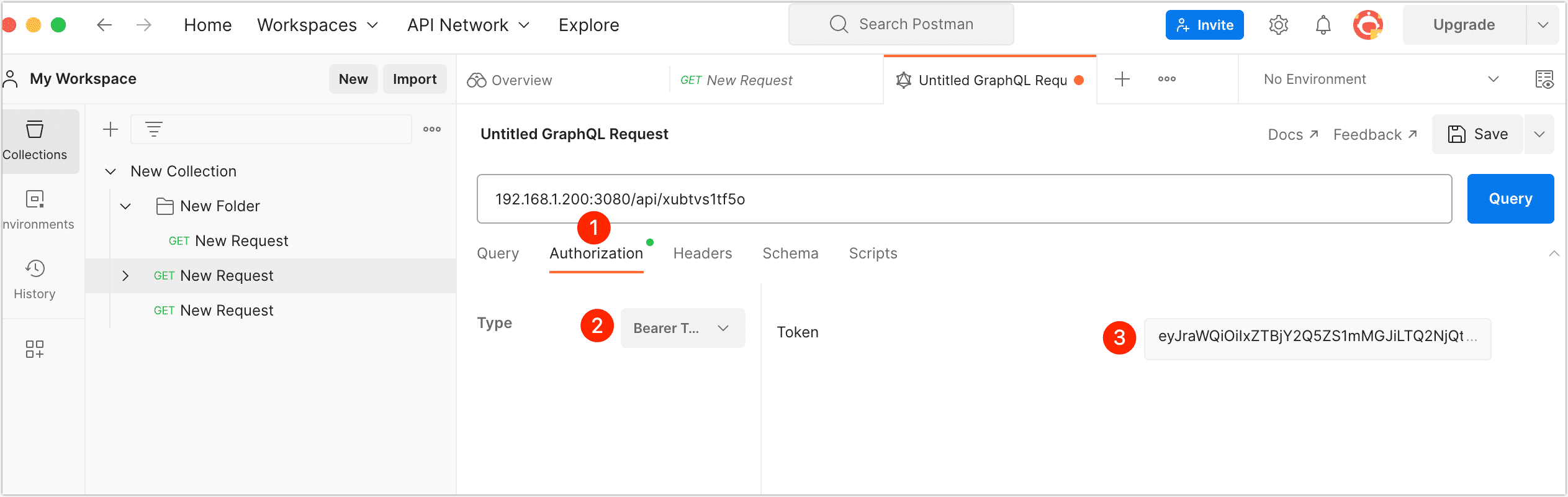The width and height of the screenshot is (1568, 497).
Task: Click the plus icon to create collection
Action: [x=110, y=129]
